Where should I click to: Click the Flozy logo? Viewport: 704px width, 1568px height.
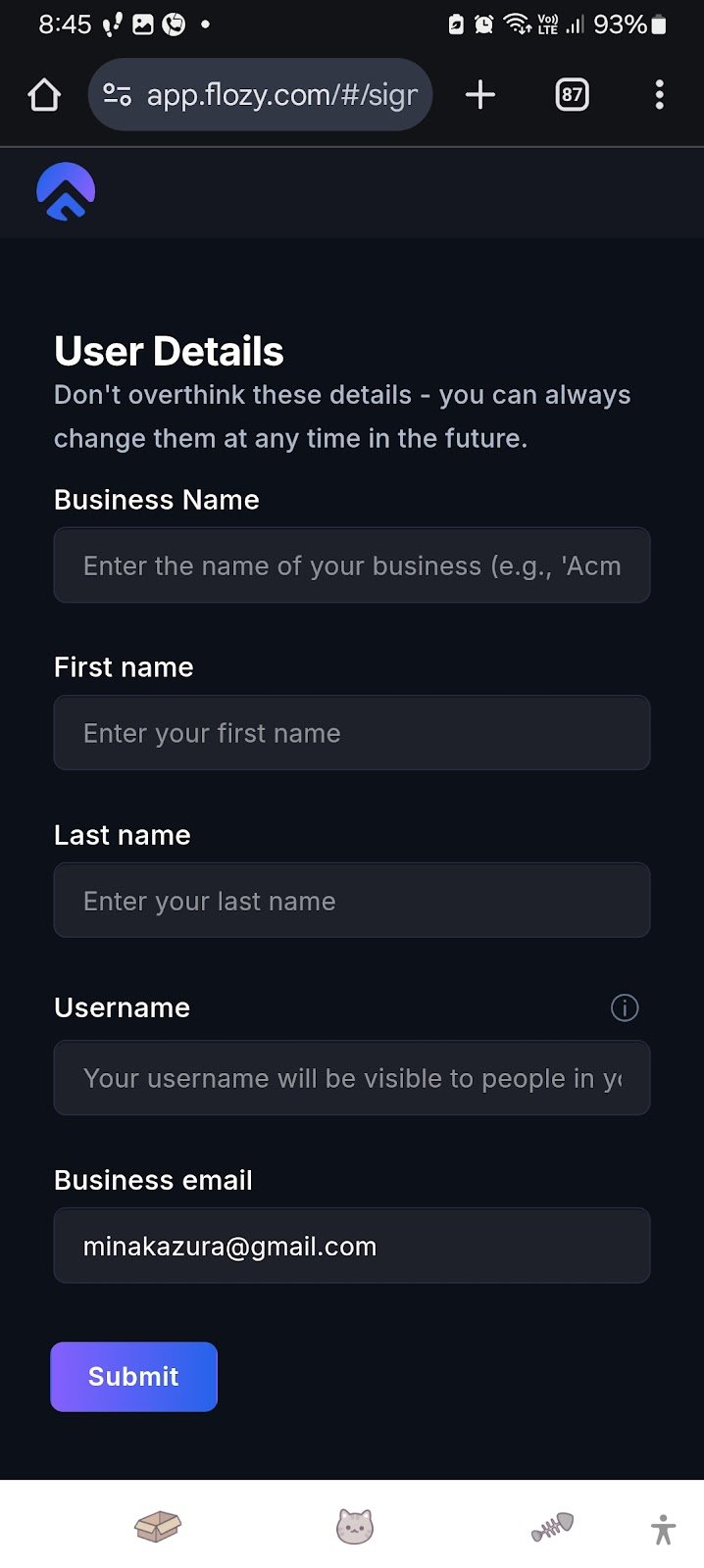click(x=66, y=191)
